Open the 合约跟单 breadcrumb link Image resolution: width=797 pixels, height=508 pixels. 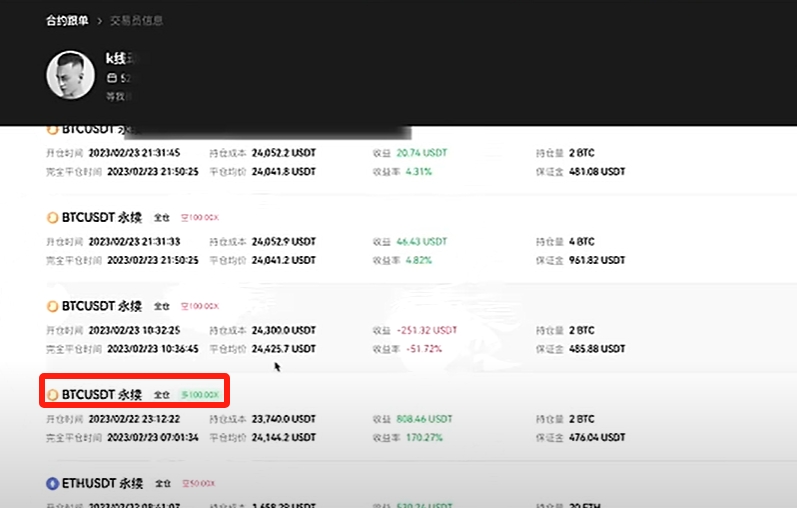(67, 20)
